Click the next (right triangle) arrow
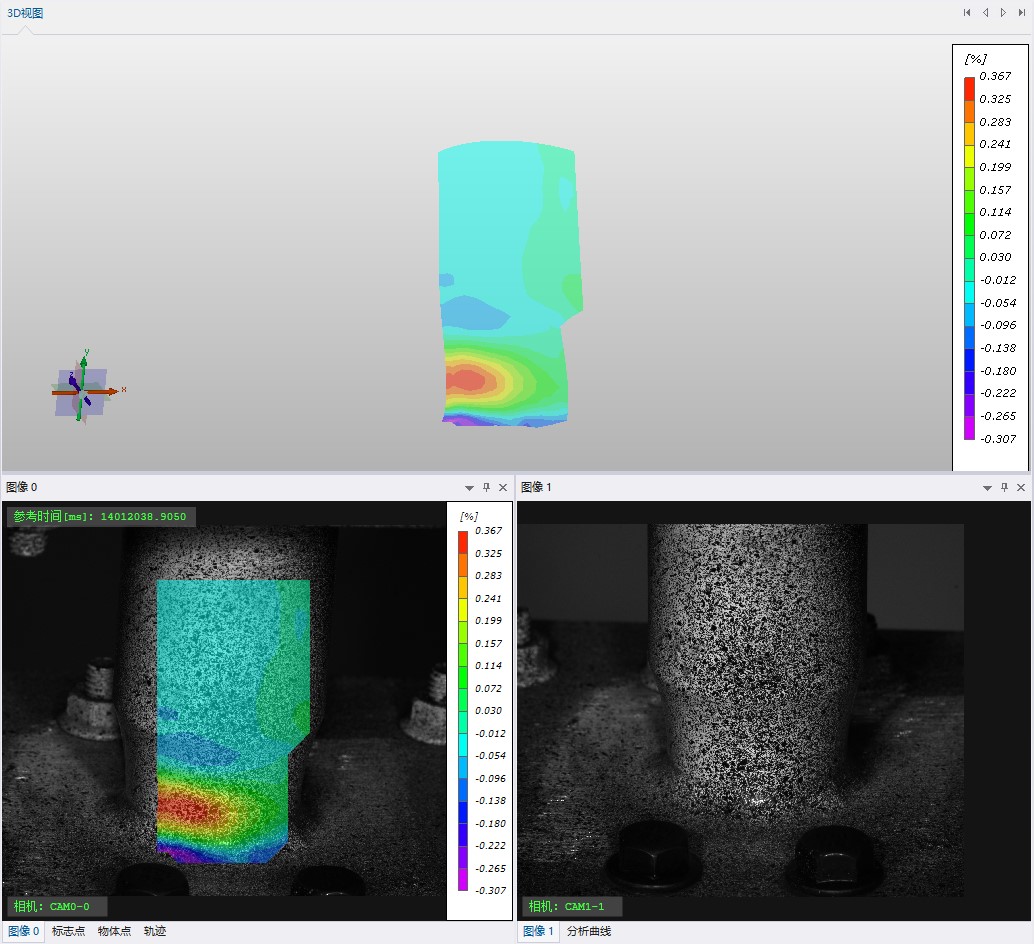The image size is (1034, 944). coord(1003,13)
